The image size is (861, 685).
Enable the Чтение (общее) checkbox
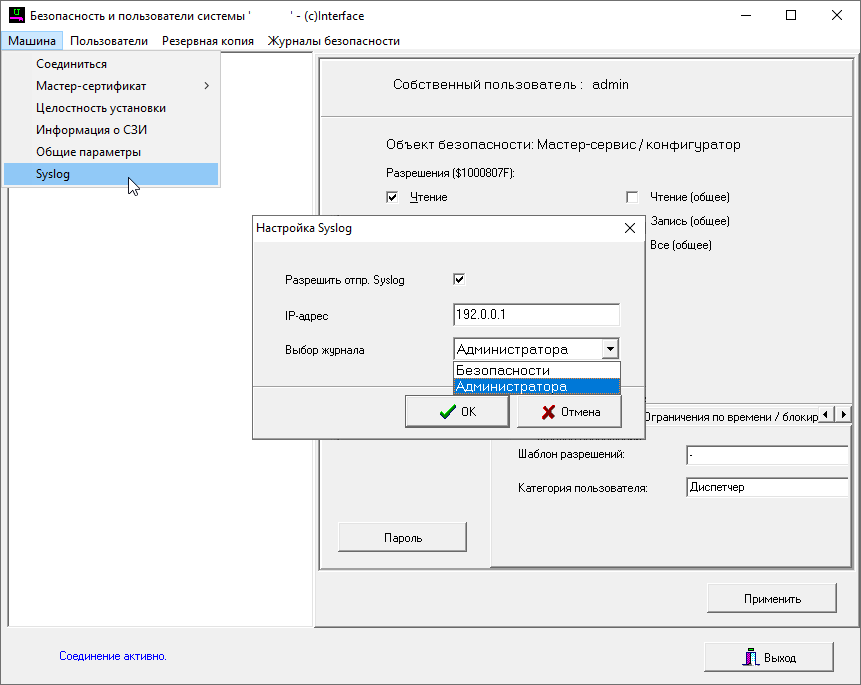(x=632, y=197)
